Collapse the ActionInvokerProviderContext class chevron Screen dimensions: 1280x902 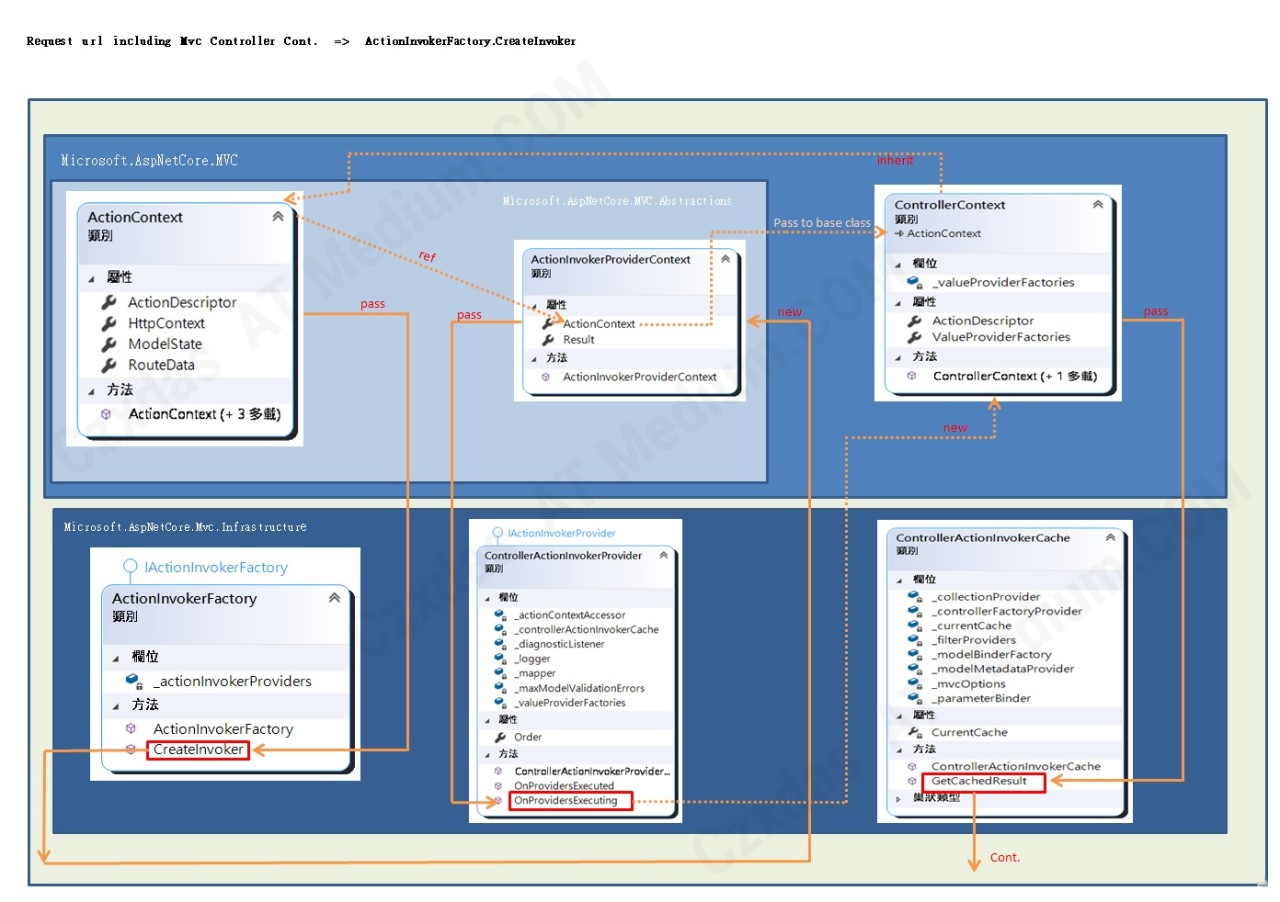727,259
